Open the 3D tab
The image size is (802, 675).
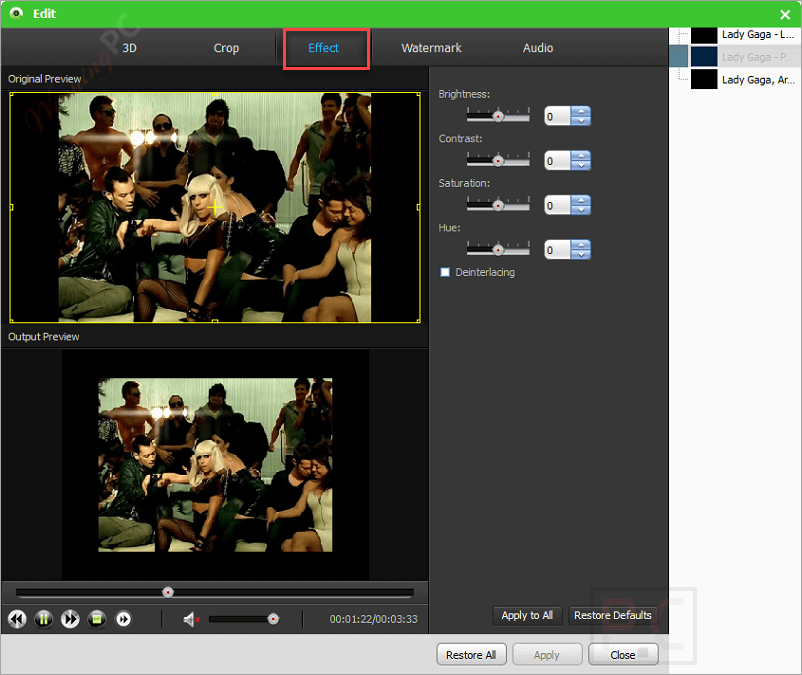[129, 48]
